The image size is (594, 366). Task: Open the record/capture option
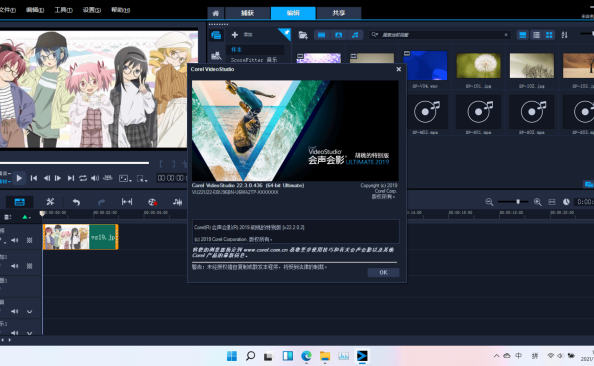(152, 202)
